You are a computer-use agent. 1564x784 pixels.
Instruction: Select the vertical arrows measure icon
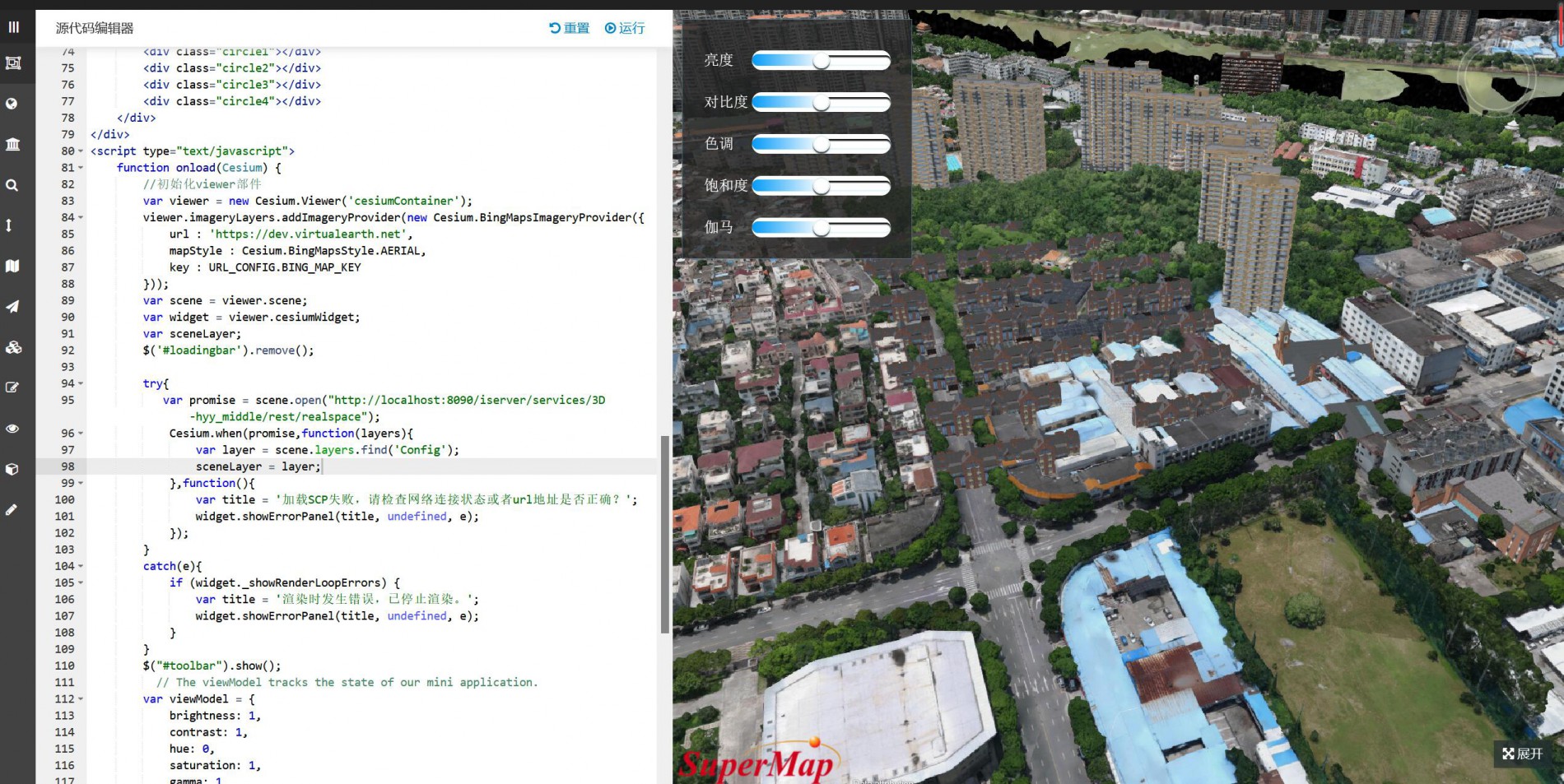point(9,225)
